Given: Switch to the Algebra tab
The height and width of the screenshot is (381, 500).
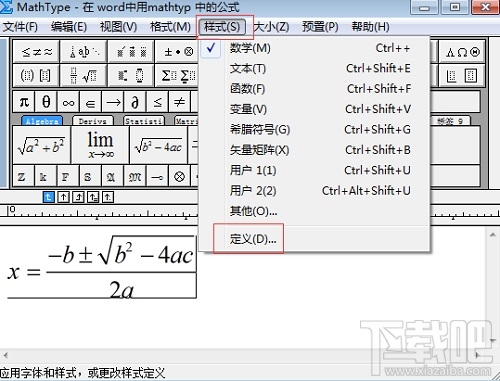Looking at the screenshot, I should 42,121.
